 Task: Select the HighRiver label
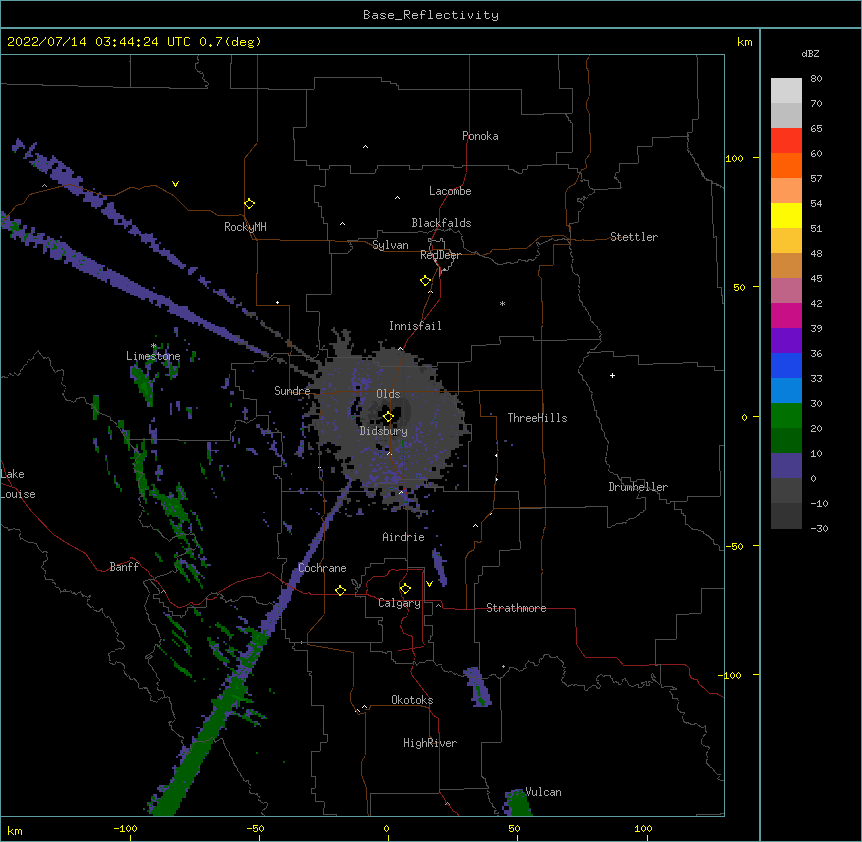tap(430, 743)
